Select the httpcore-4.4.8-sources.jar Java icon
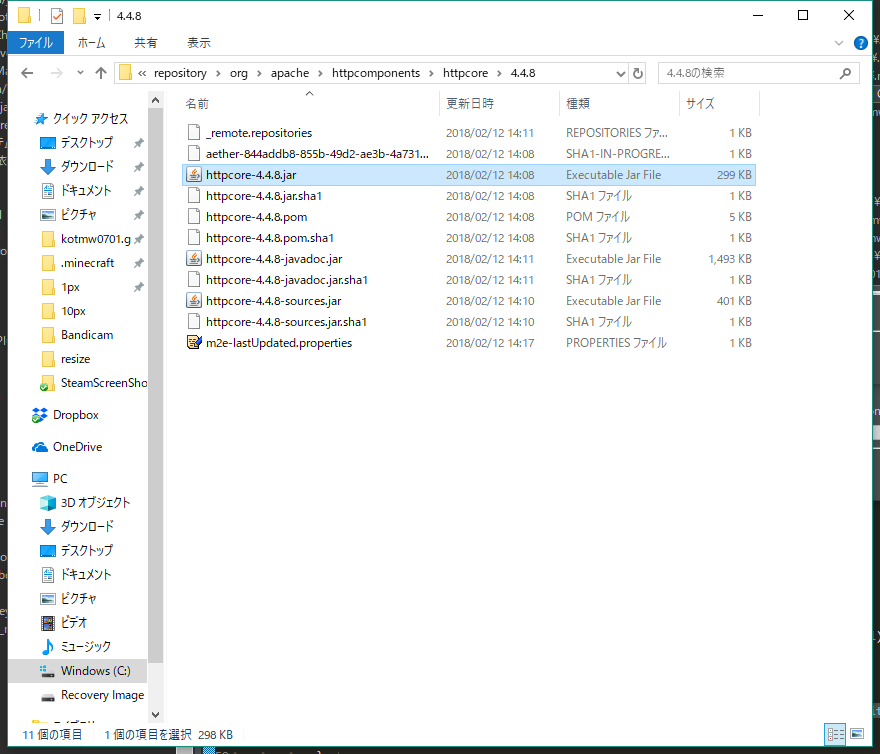 (194, 301)
